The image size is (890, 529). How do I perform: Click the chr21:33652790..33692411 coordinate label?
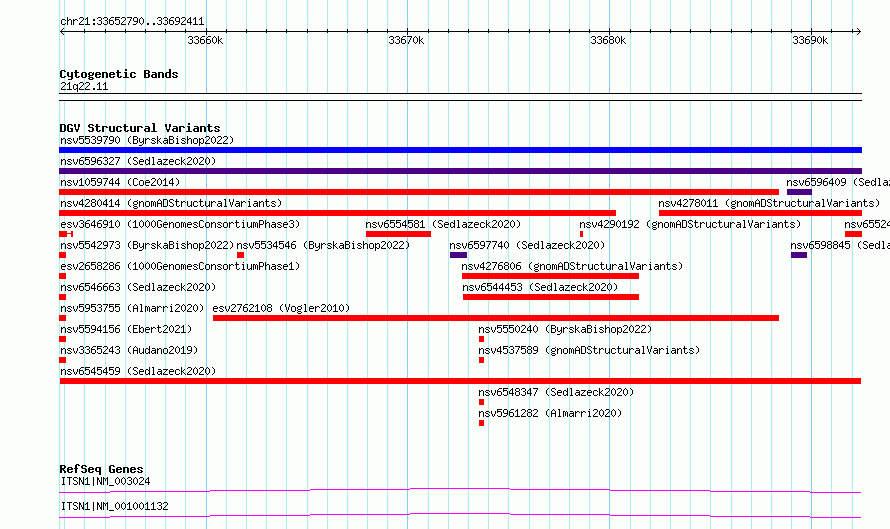click(132, 22)
